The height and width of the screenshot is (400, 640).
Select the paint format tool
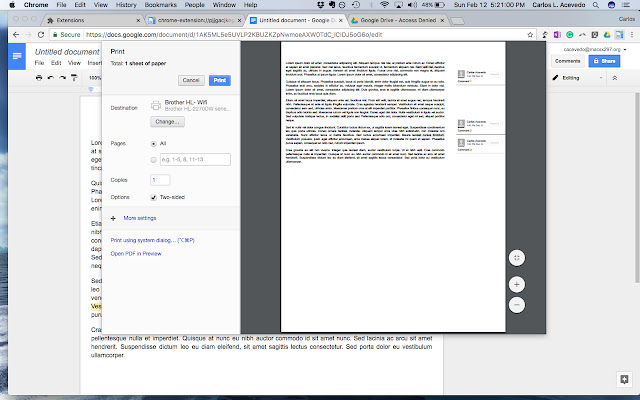74,78
